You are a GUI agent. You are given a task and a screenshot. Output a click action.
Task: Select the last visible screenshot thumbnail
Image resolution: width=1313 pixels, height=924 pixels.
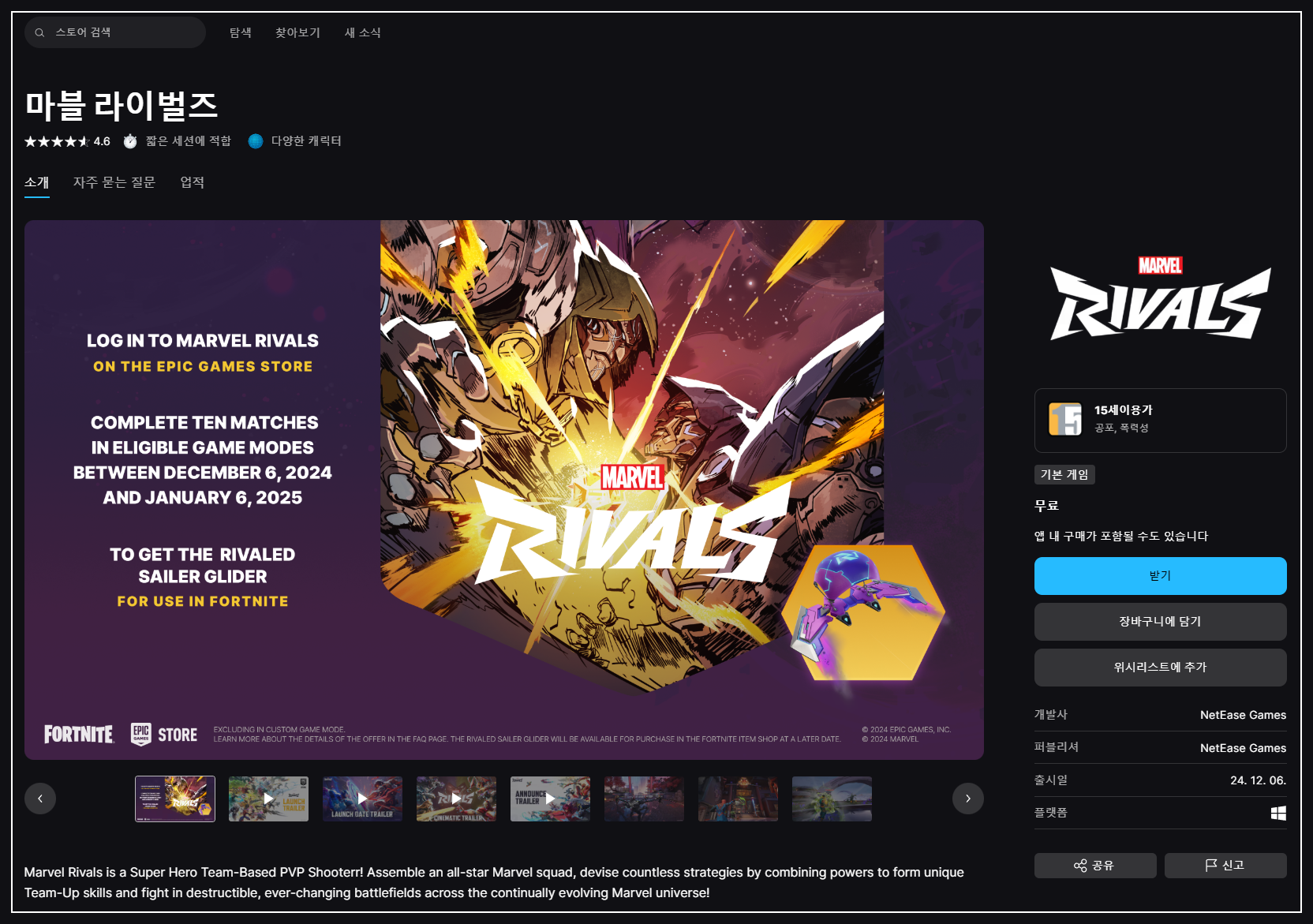coord(832,799)
